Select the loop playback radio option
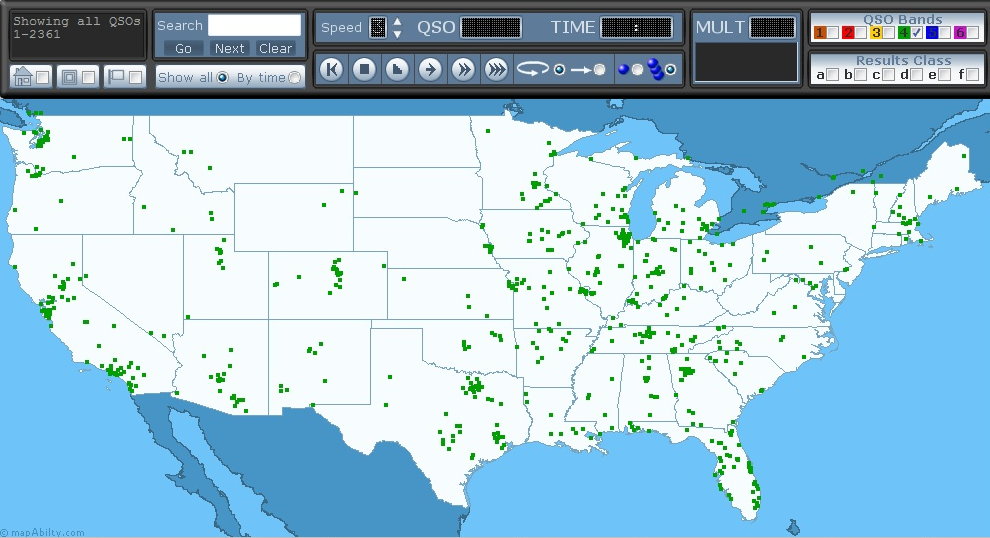The image size is (990, 538). pyautogui.click(x=559, y=69)
